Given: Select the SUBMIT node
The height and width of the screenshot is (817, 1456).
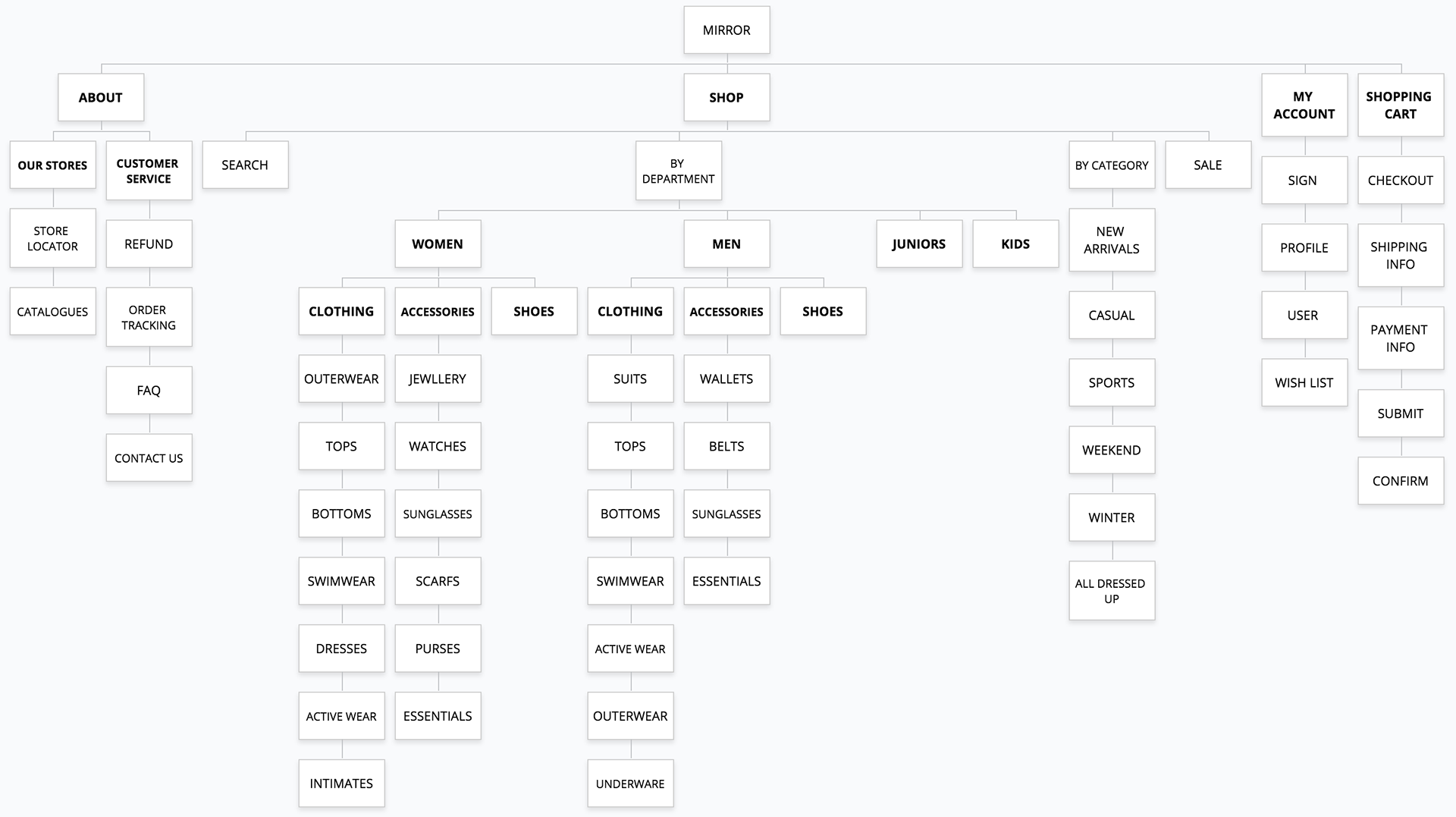Looking at the screenshot, I should [x=1401, y=413].
